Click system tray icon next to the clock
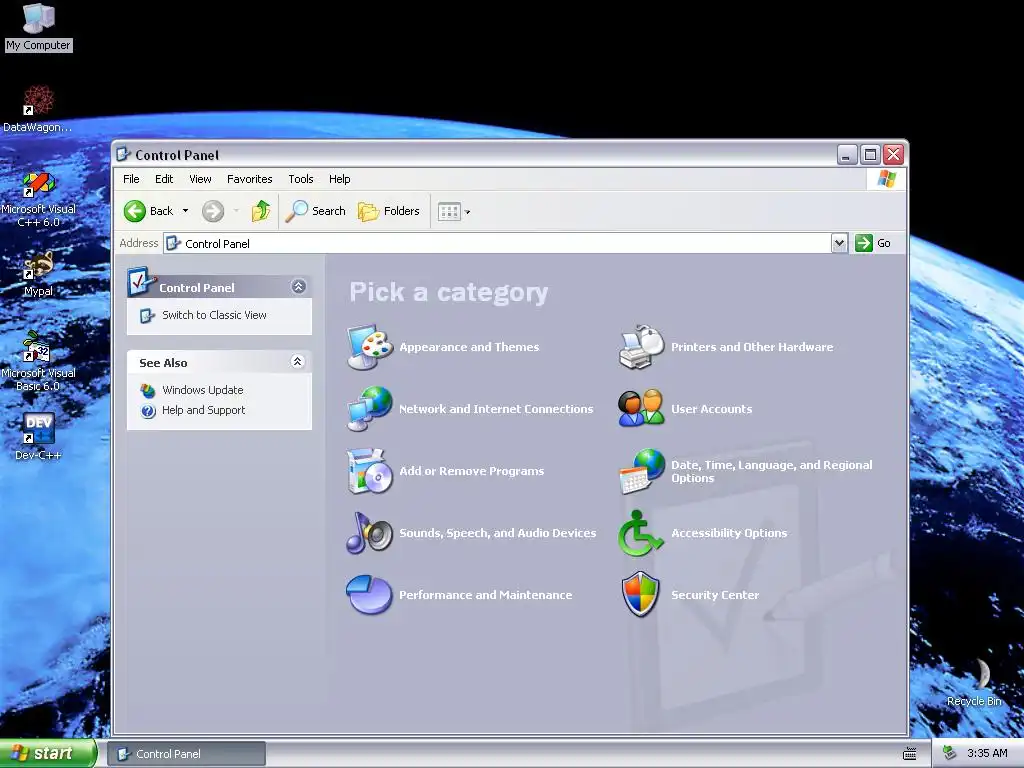Viewport: 1024px width, 768px height. point(950,753)
